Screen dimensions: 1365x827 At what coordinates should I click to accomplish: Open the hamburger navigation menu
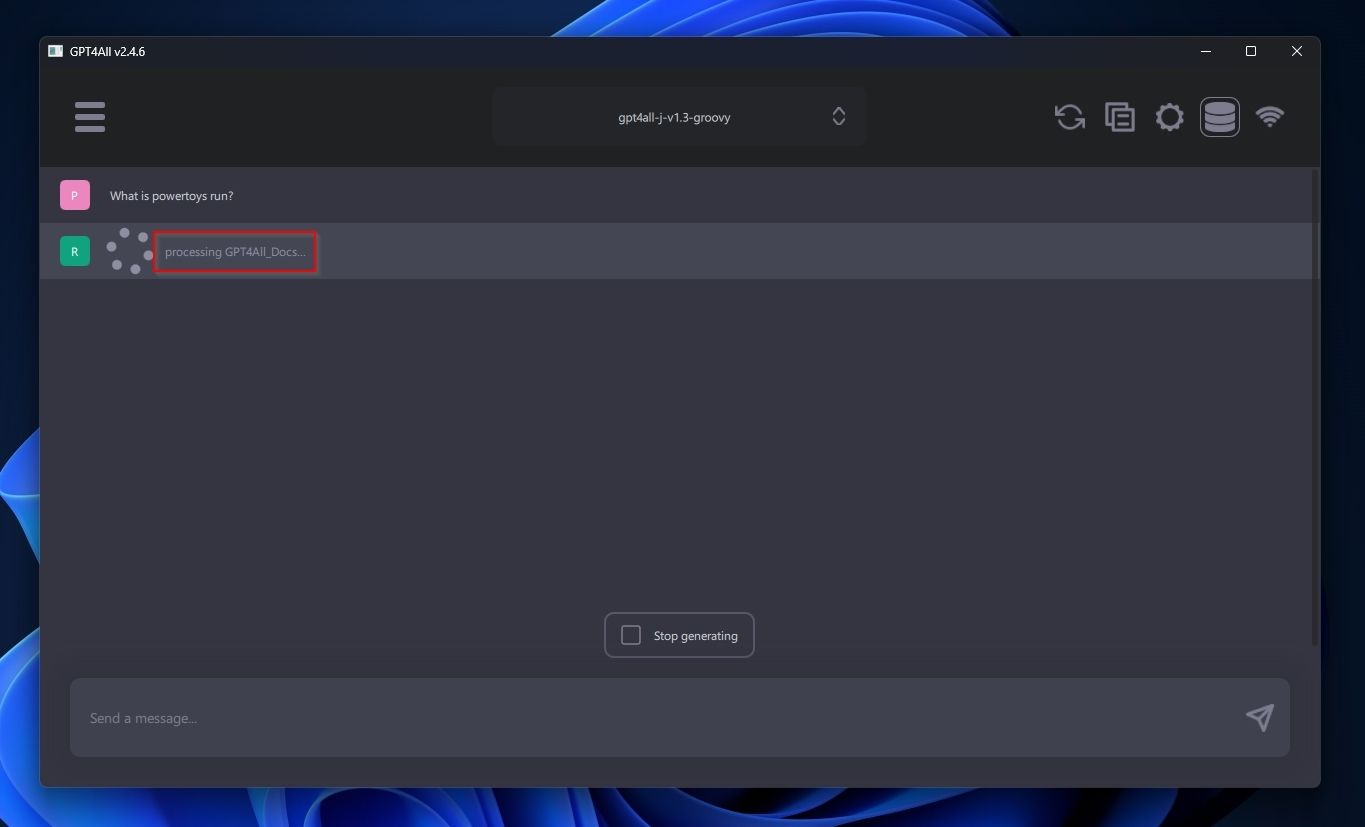pos(89,117)
